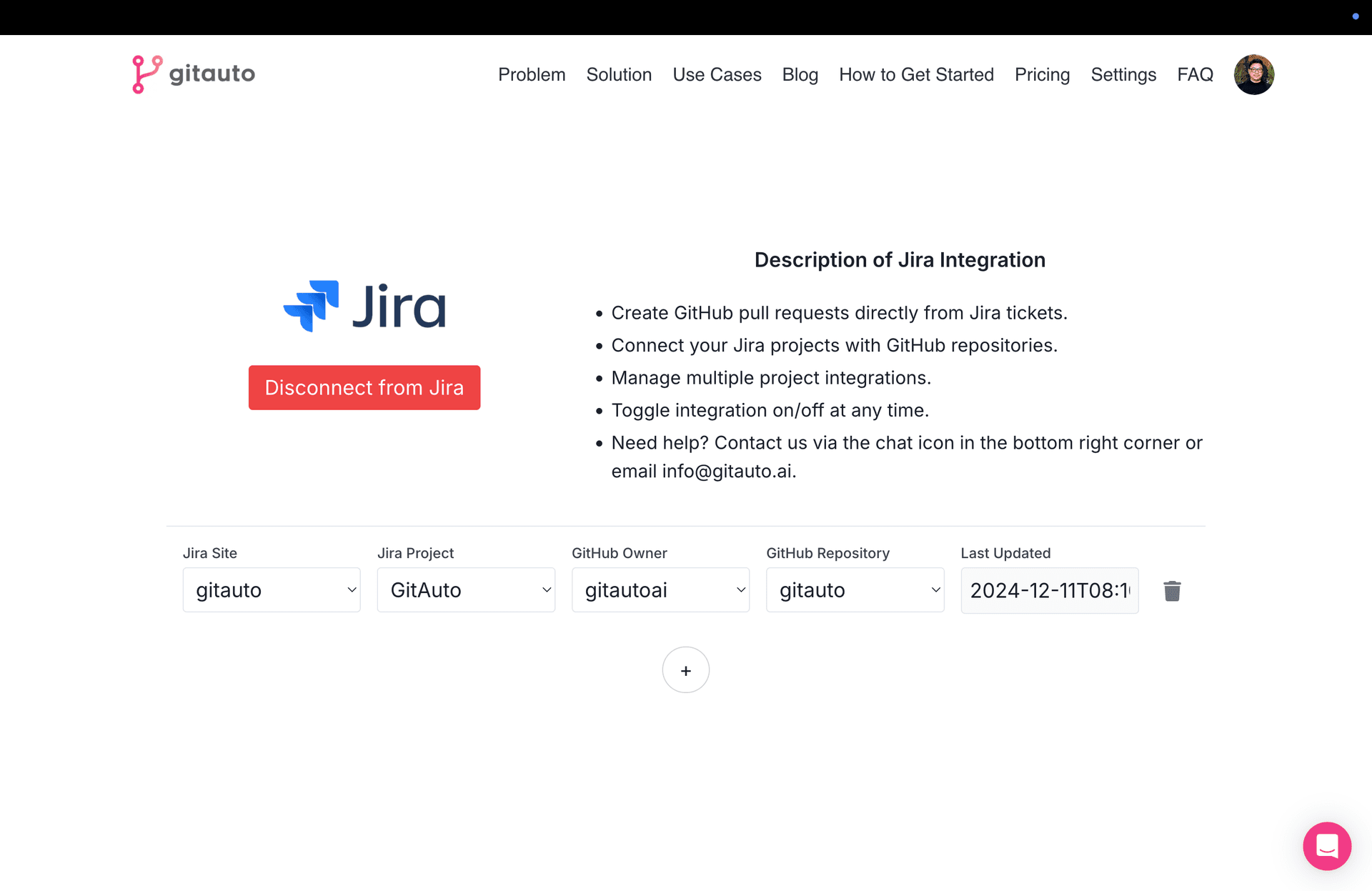The image size is (1372, 891).
Task: Delete the integration row with the trash icon
Action: pyautogui.click(x=1172, y=591)
